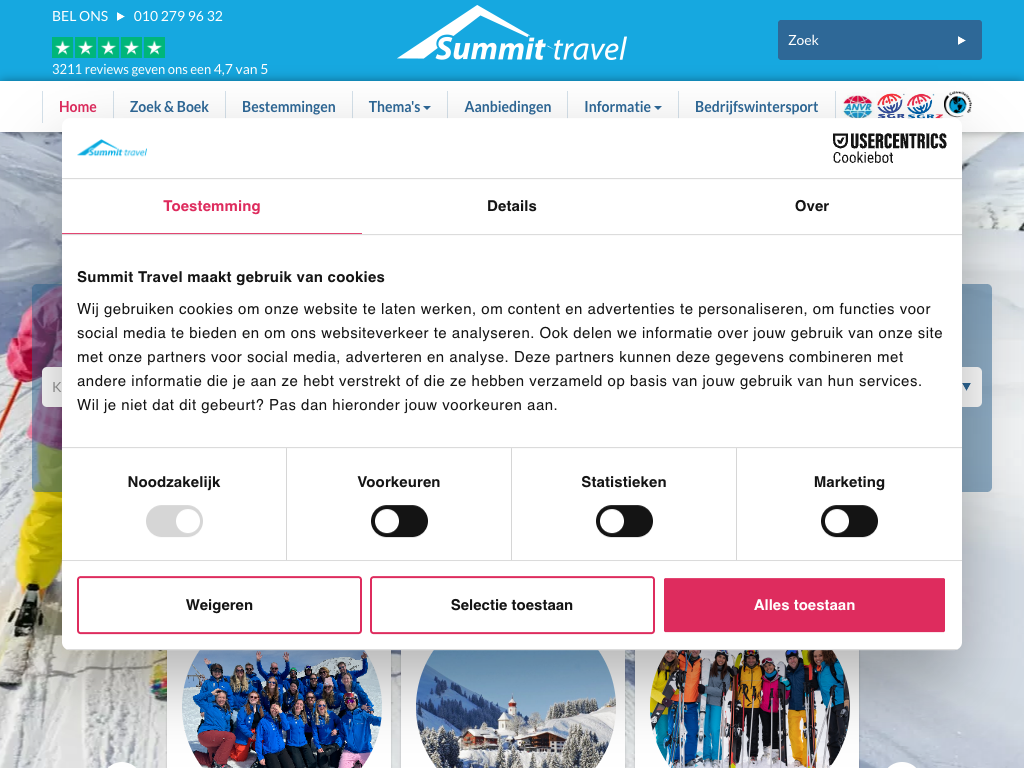
Task: Click the Alles toestaan button
Action: click(804, 605)
